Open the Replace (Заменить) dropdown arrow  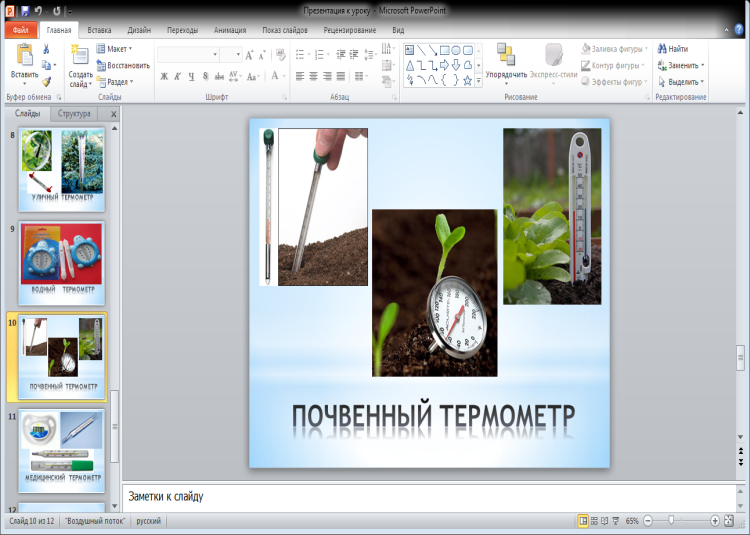pos(704,65)
